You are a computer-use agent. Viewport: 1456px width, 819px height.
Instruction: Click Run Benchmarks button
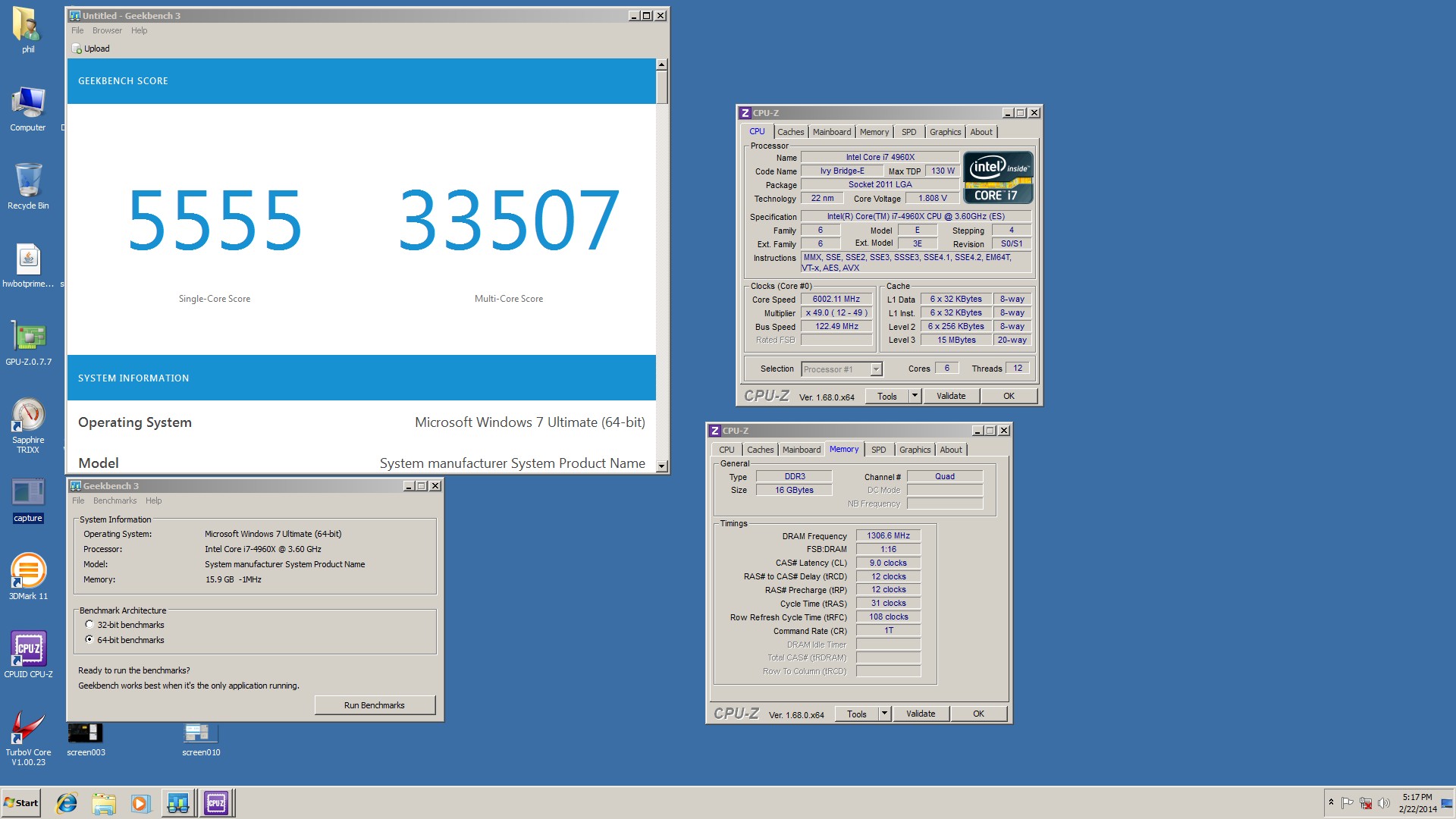pos(375,705)
